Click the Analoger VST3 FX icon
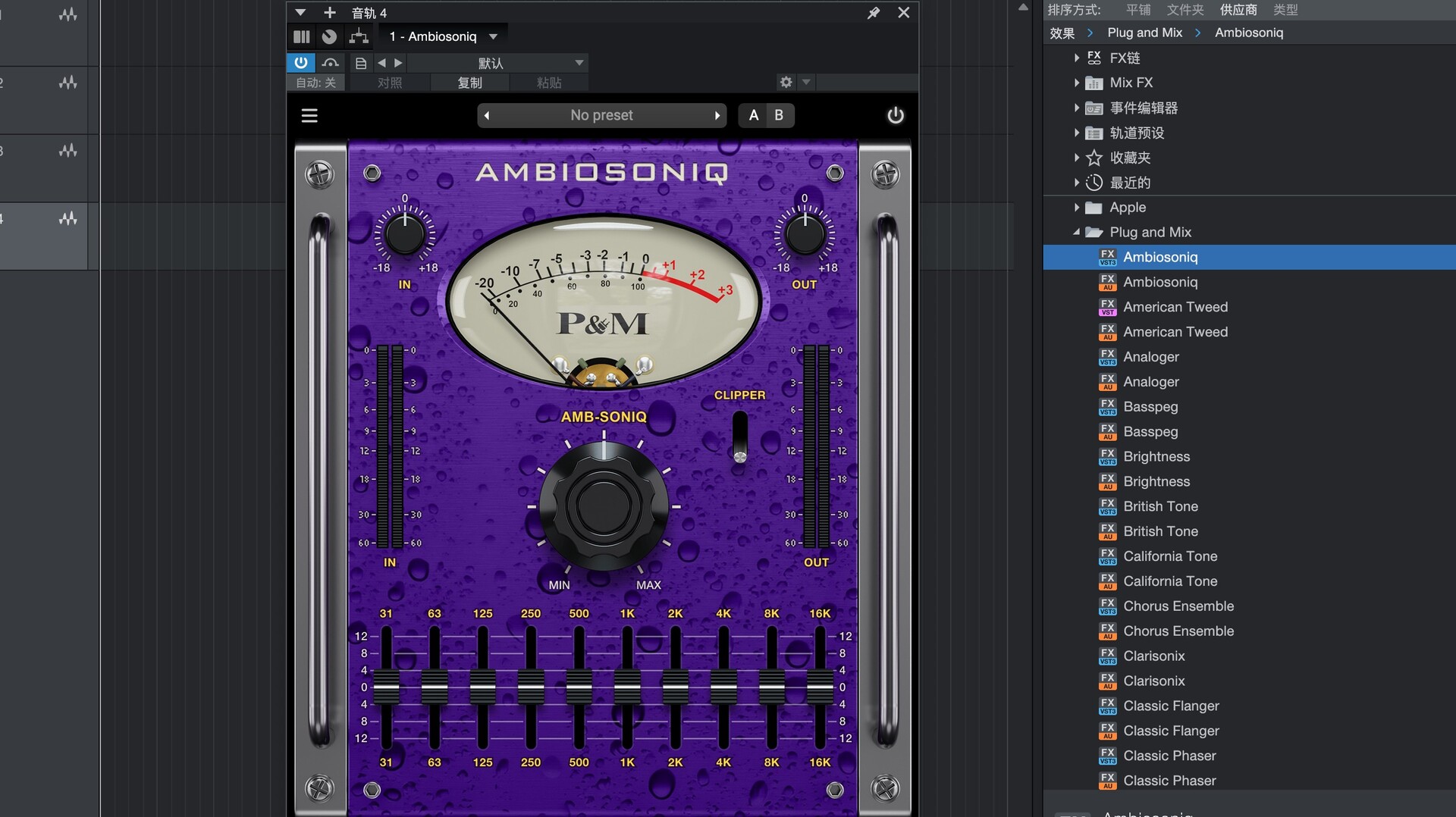This screenshot has height=817, width=1456. click(x=1108, y=357)
